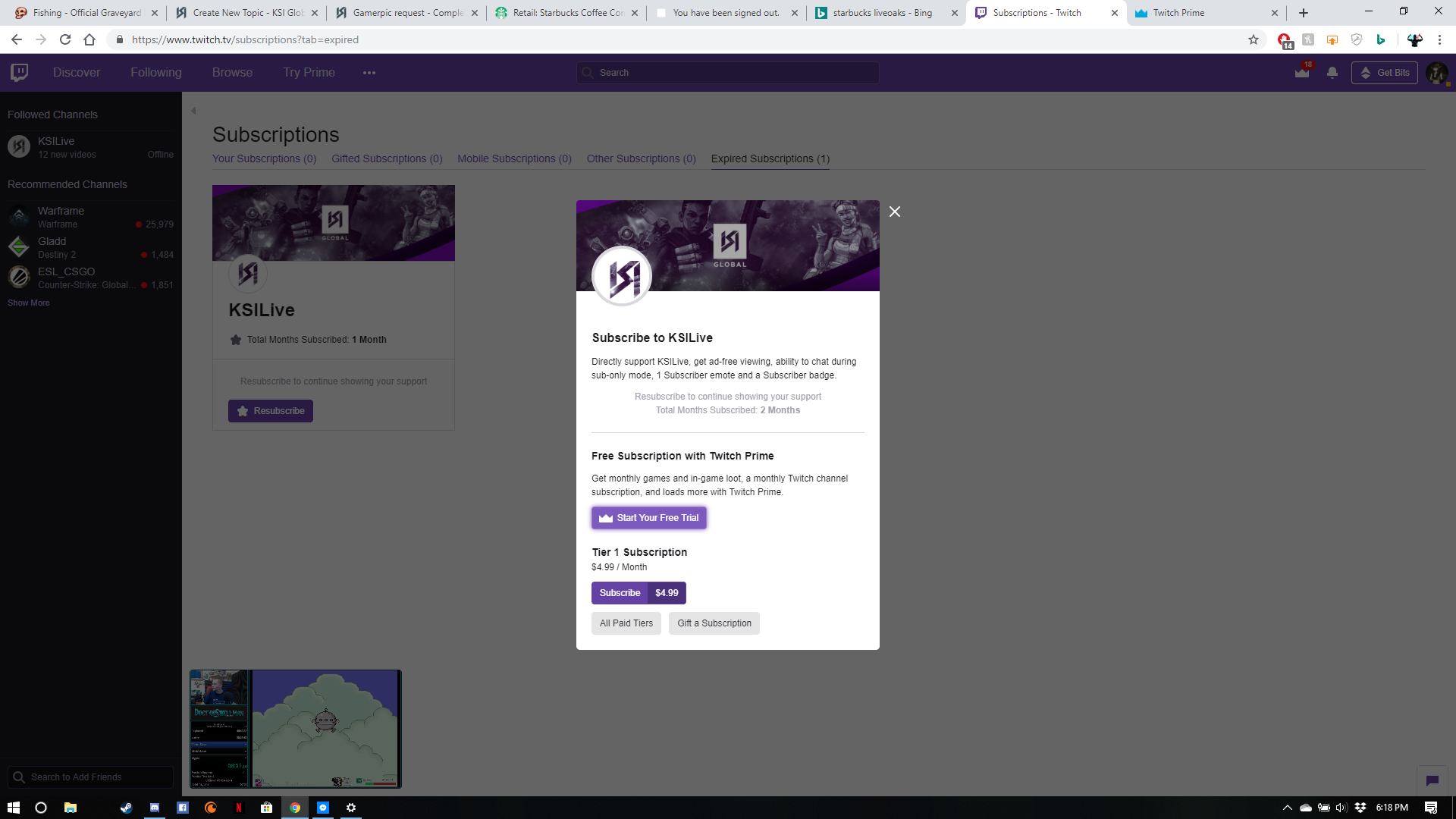Open Cortana search circle on taskbar
This screenshot has height=819, width=1456.
[x=41, y=808]
